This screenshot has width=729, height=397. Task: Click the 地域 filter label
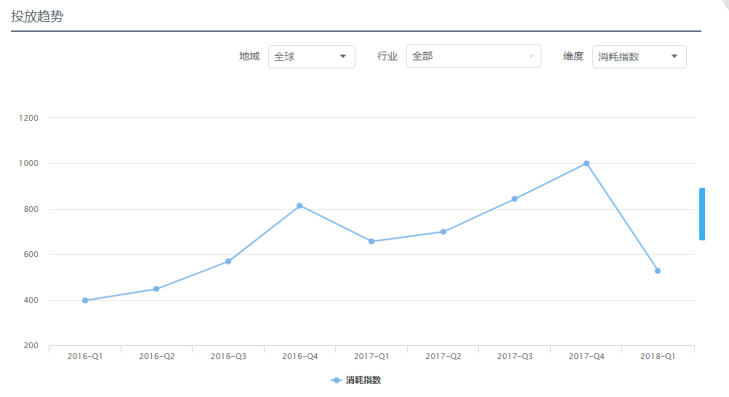point(249,57)
